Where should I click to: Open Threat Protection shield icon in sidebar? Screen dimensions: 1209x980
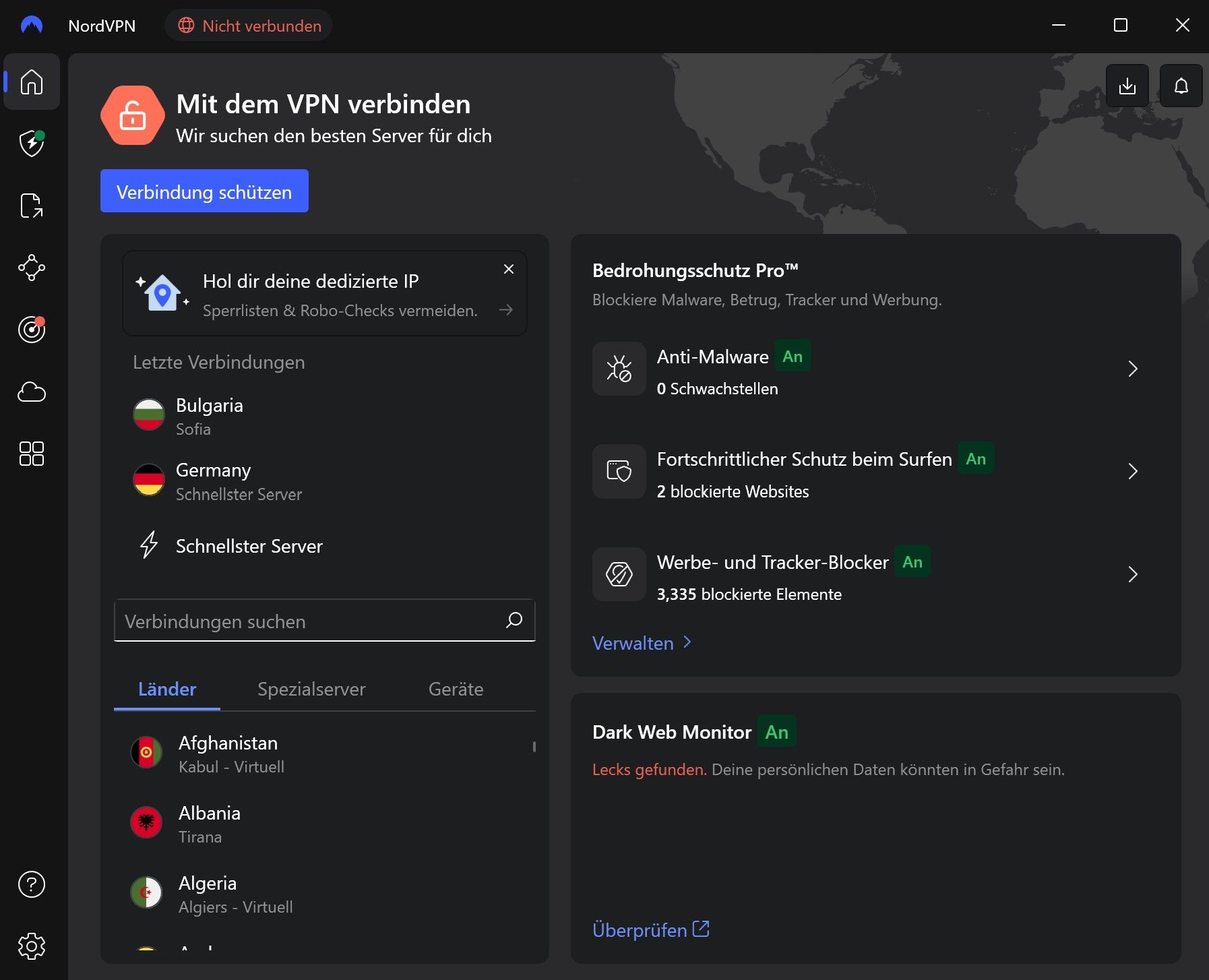pyautogui.click(x=32, y=144)
